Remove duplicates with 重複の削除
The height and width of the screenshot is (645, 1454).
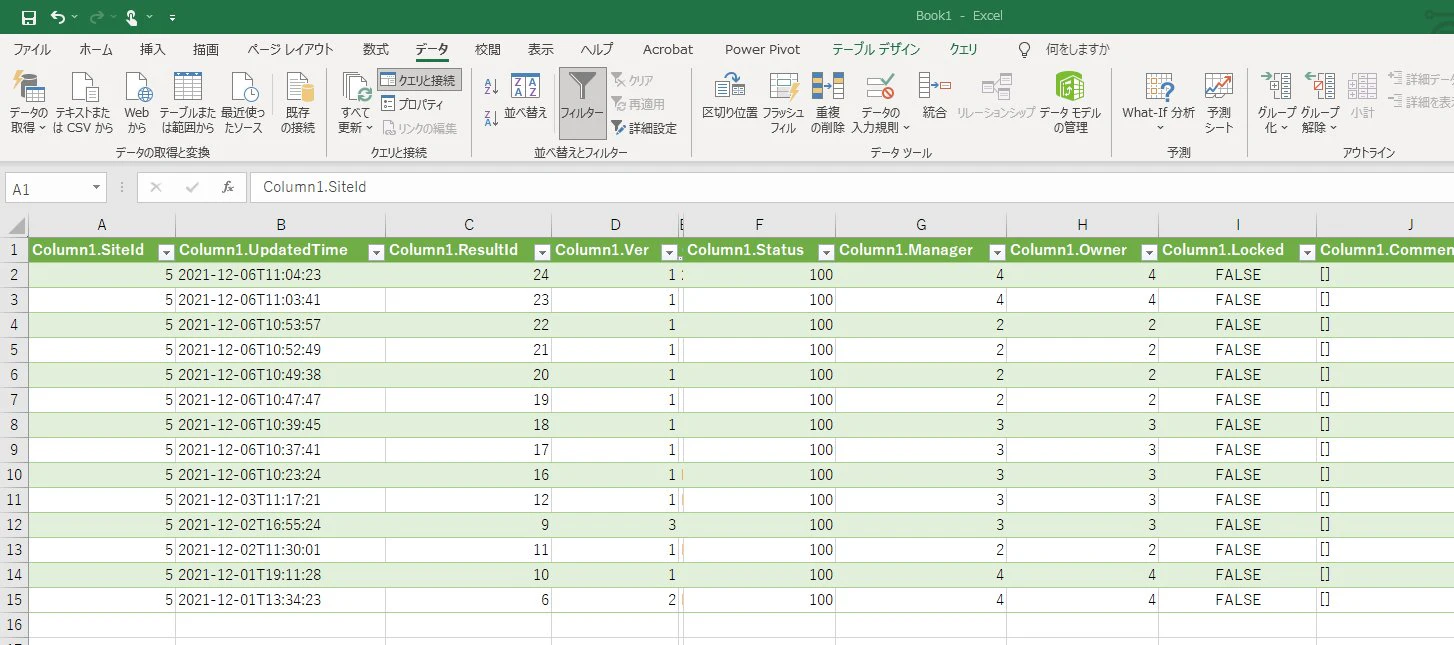829,103
